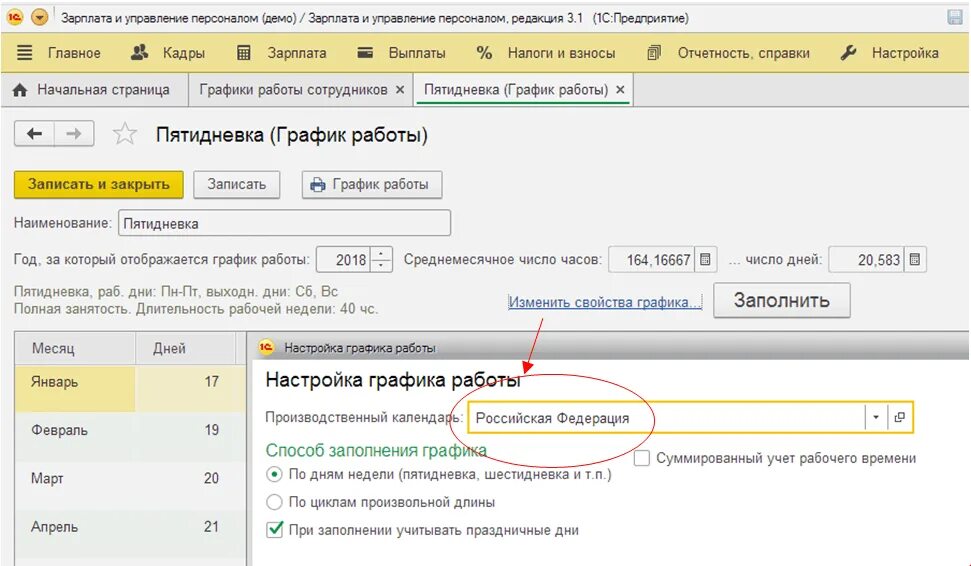Image resolution: width=971 pixels, height=566 pixels.
Task: Select the Январь row in the table
Action: (130, 388)
